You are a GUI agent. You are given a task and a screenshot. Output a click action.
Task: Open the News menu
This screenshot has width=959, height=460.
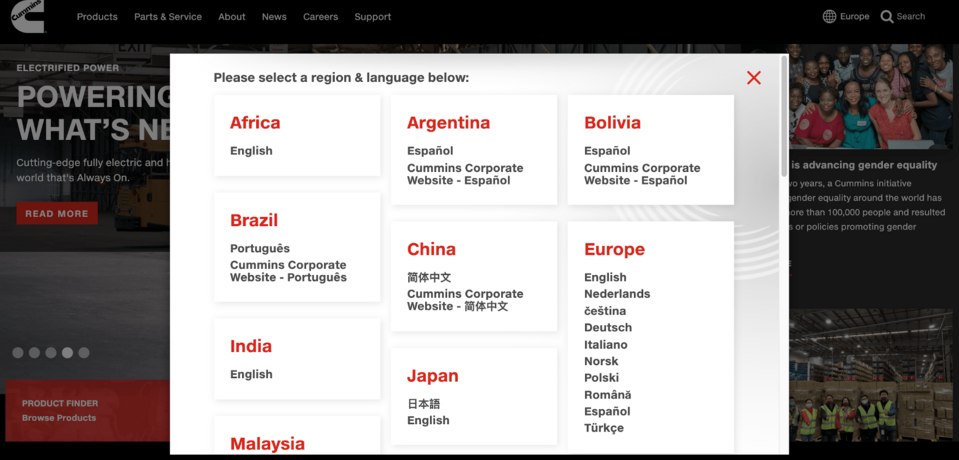click(x=274, y=17)
